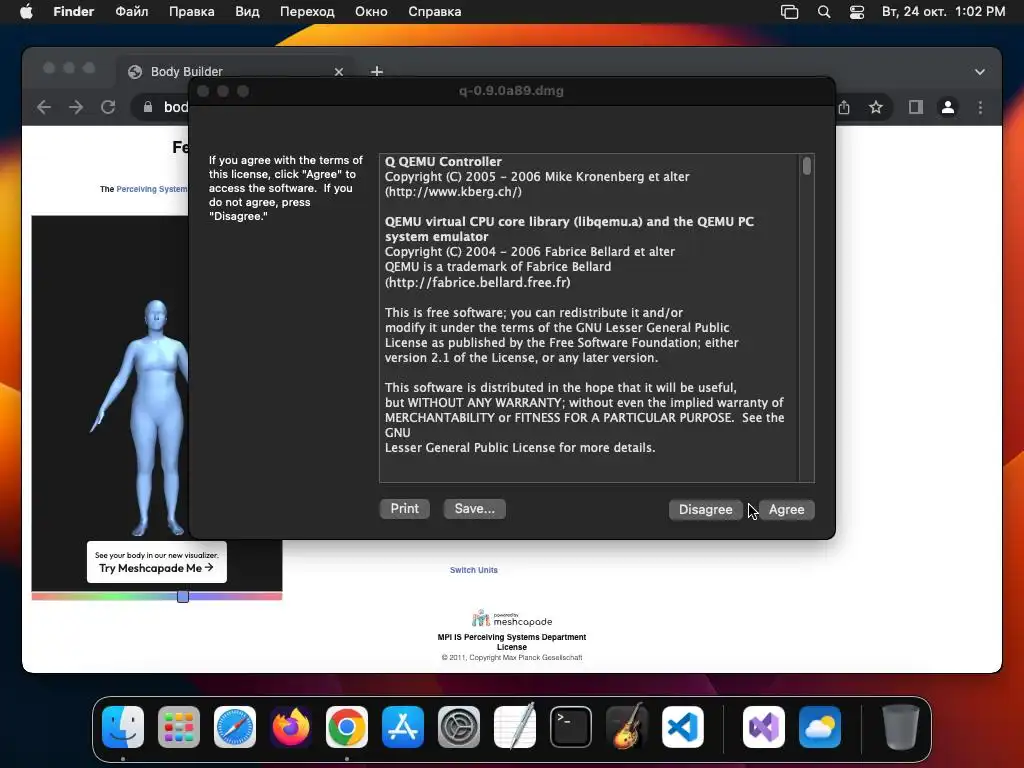
Task: Go forward in Chrome browser
Action: pos(76,107)
